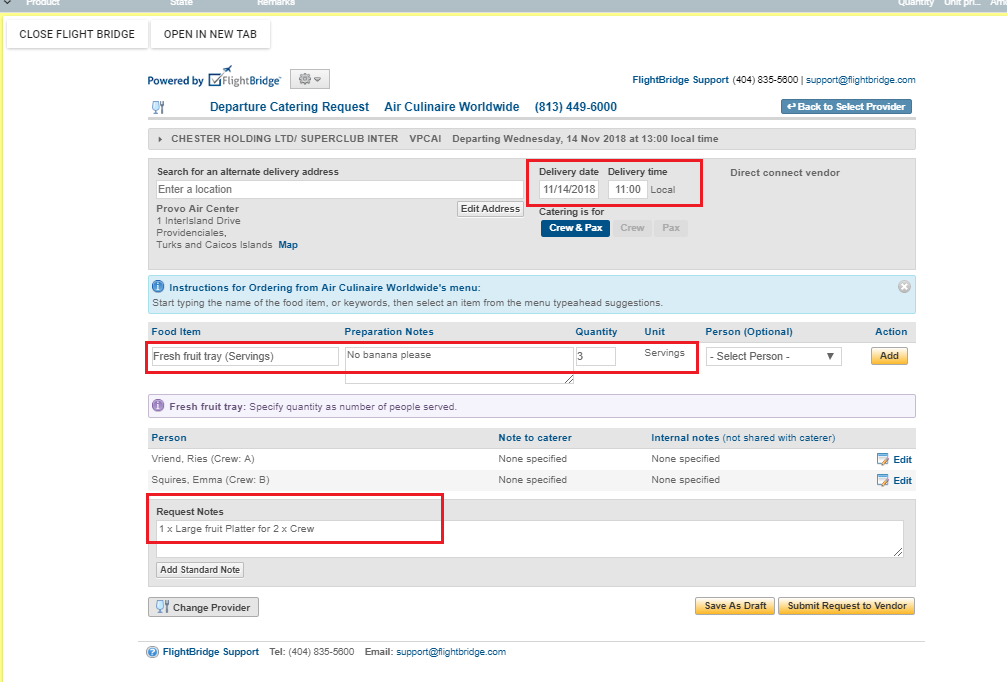
Task: Go back to Select Provider
Action: coord(846,107)
